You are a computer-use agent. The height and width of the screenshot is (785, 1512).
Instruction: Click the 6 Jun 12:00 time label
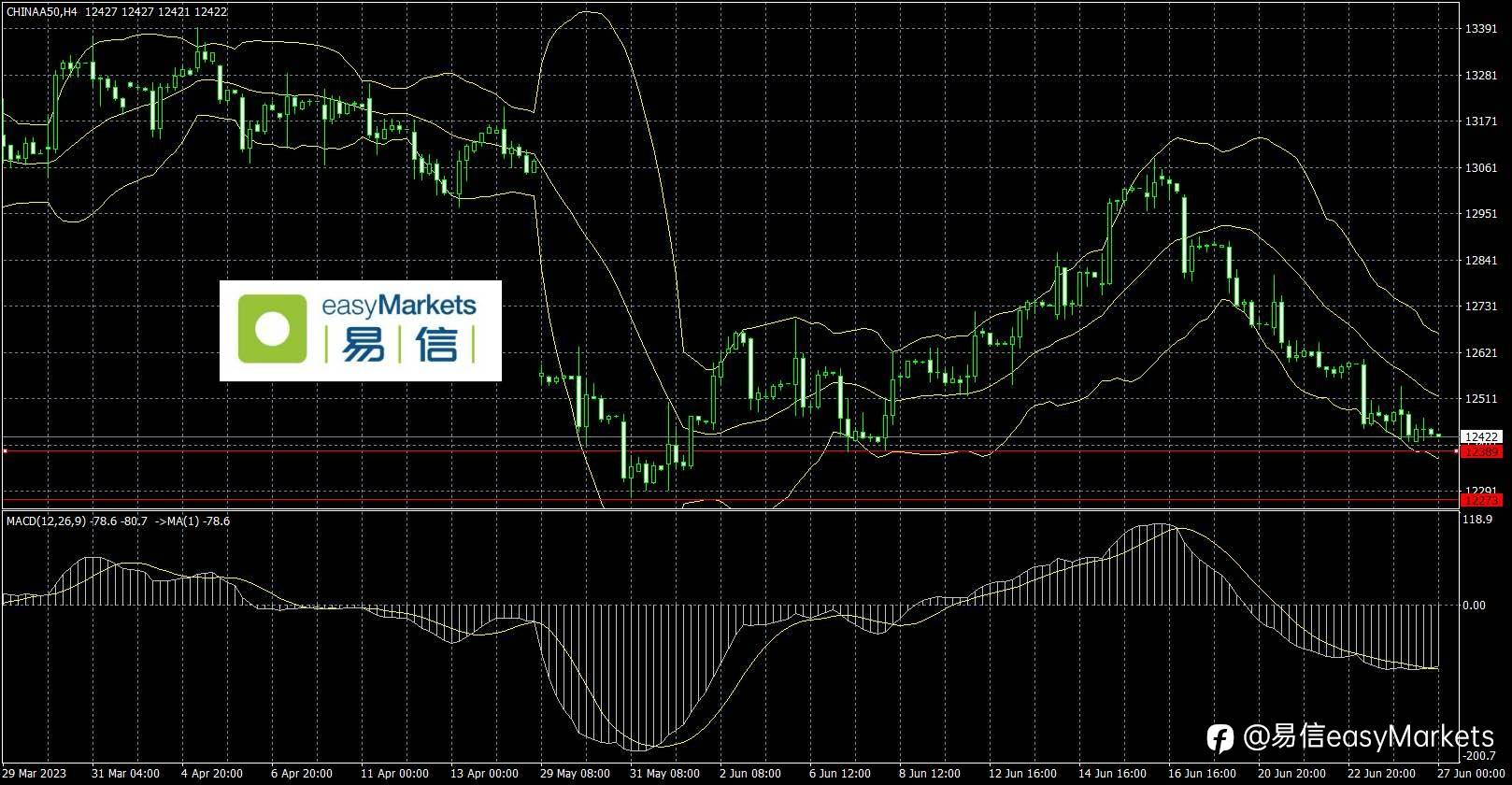pos(840,774)
